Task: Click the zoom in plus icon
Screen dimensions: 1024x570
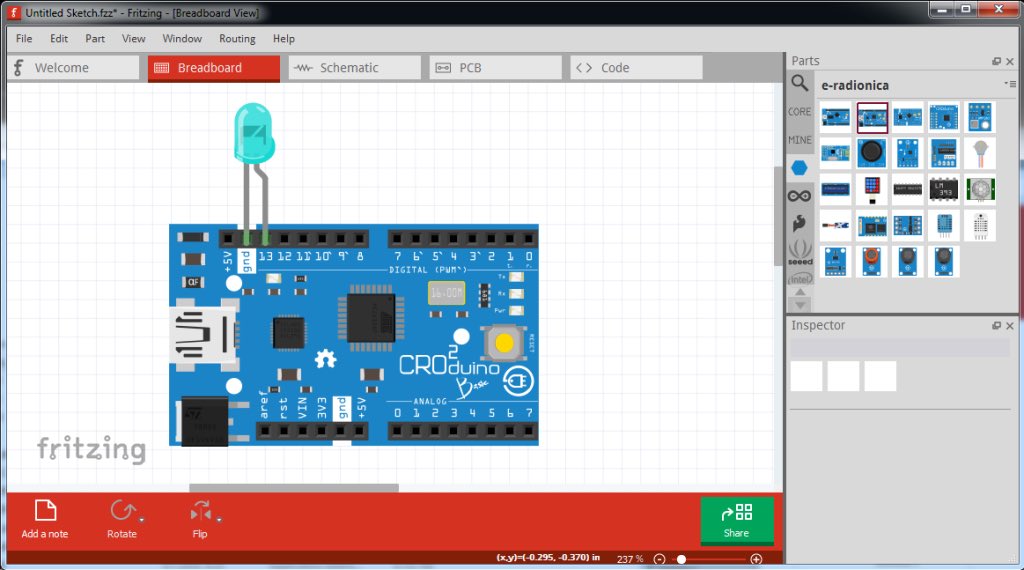Action: pos(756,559)
